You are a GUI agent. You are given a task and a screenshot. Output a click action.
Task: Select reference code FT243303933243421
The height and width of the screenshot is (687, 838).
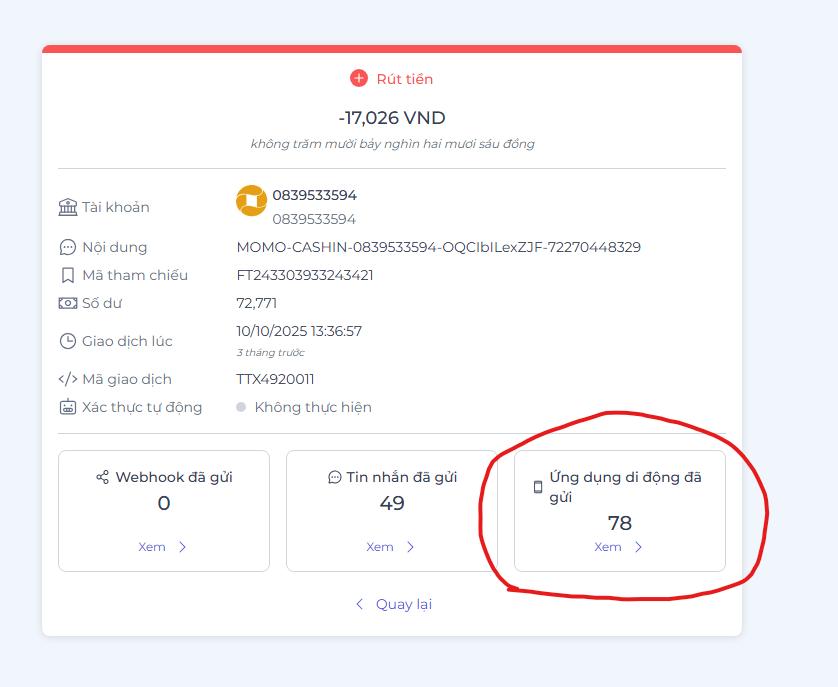point(305,275)
